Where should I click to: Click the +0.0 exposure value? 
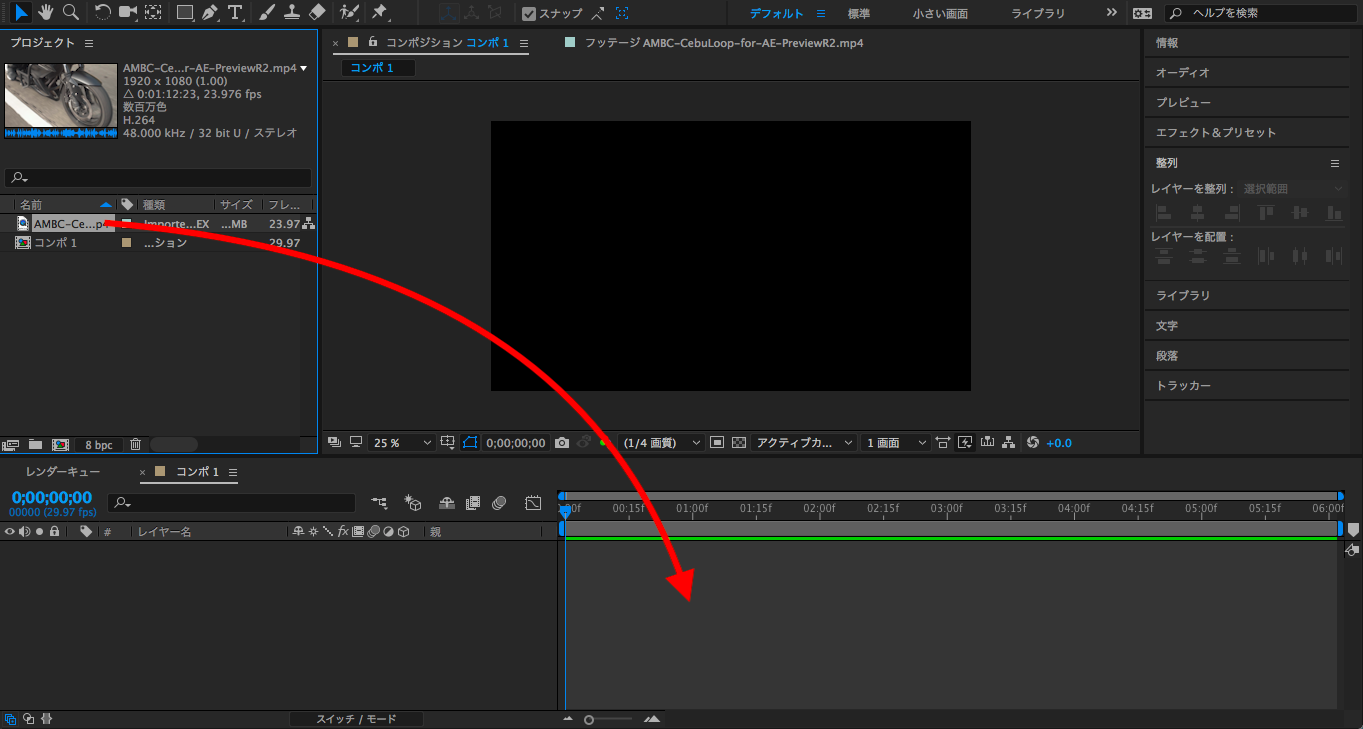click(x=1059, y=442)
